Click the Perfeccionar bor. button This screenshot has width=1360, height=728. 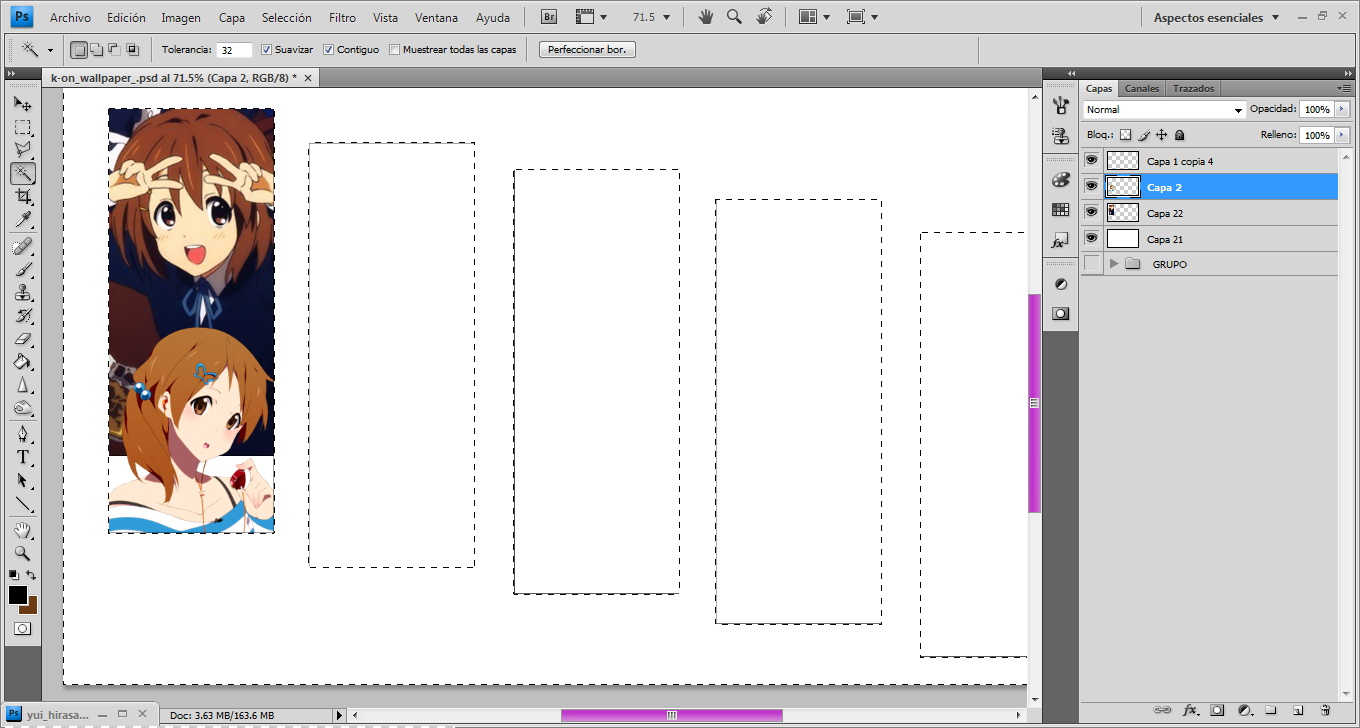point(587,49)
